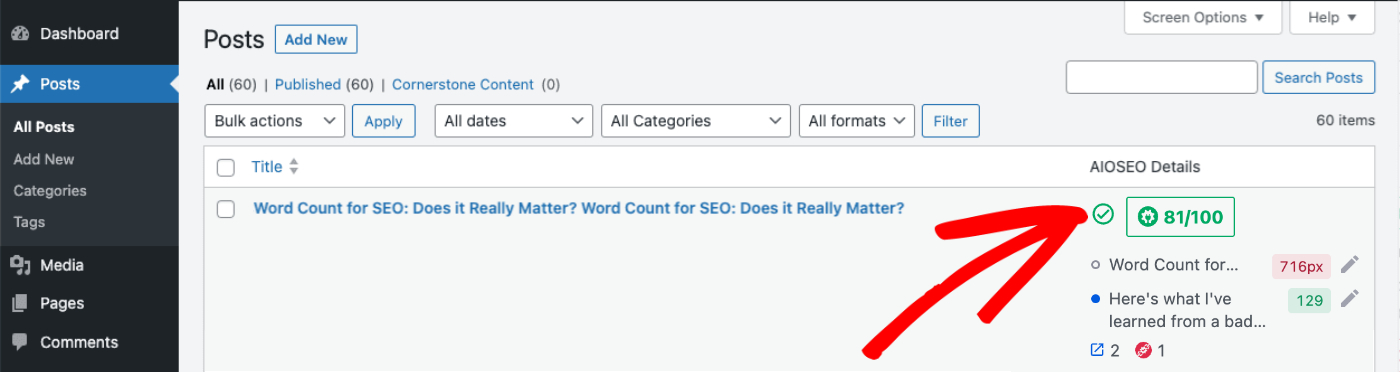Screen dimensions: 1400x372
Task: Click the Search Posts button
Action: (1318, 77)
